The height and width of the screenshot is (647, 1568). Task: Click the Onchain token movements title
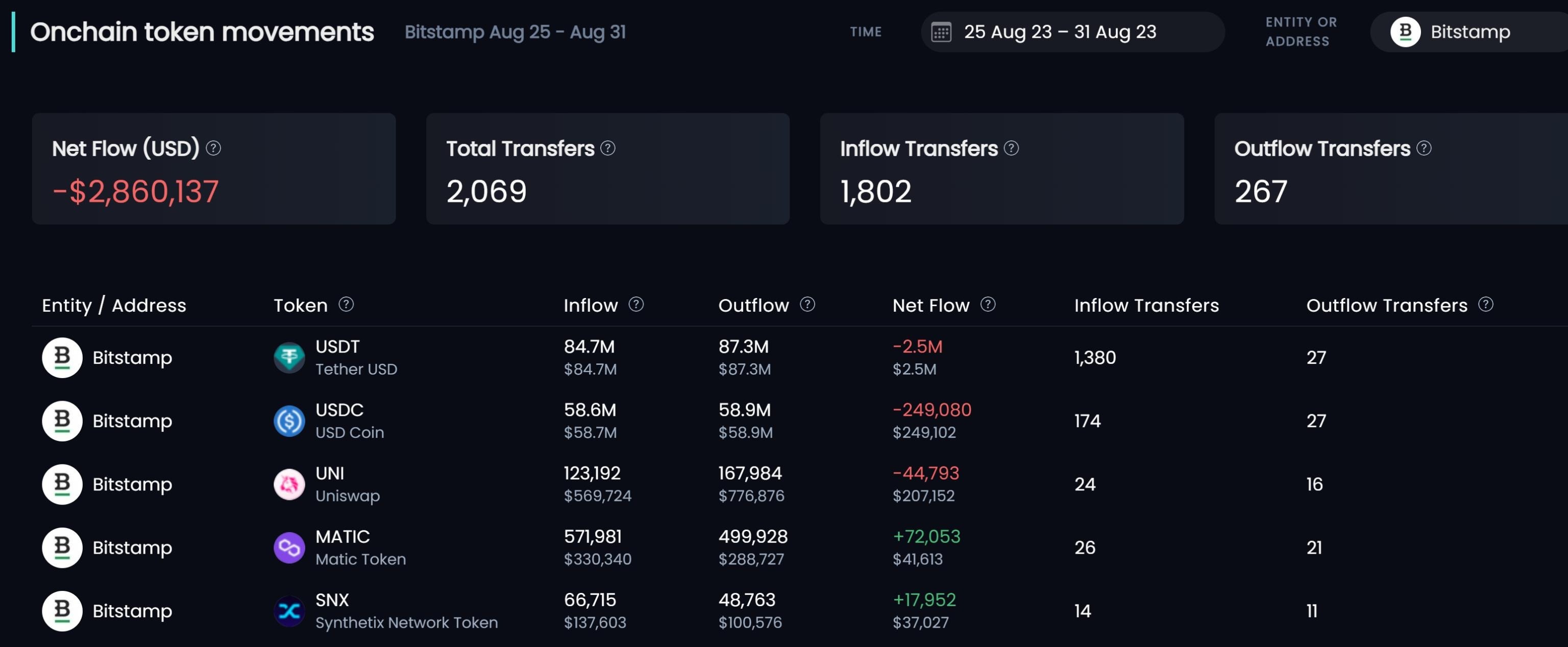[202, 32]
